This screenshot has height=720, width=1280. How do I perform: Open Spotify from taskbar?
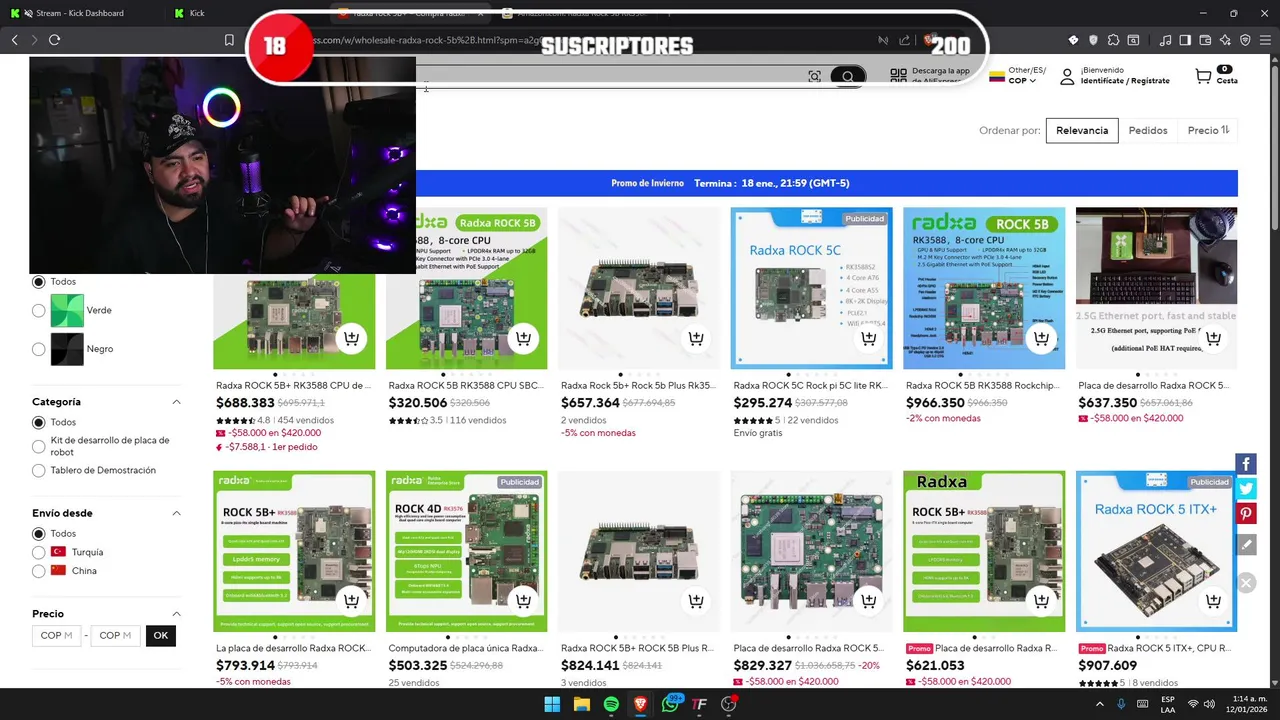(x=611, y=704)
